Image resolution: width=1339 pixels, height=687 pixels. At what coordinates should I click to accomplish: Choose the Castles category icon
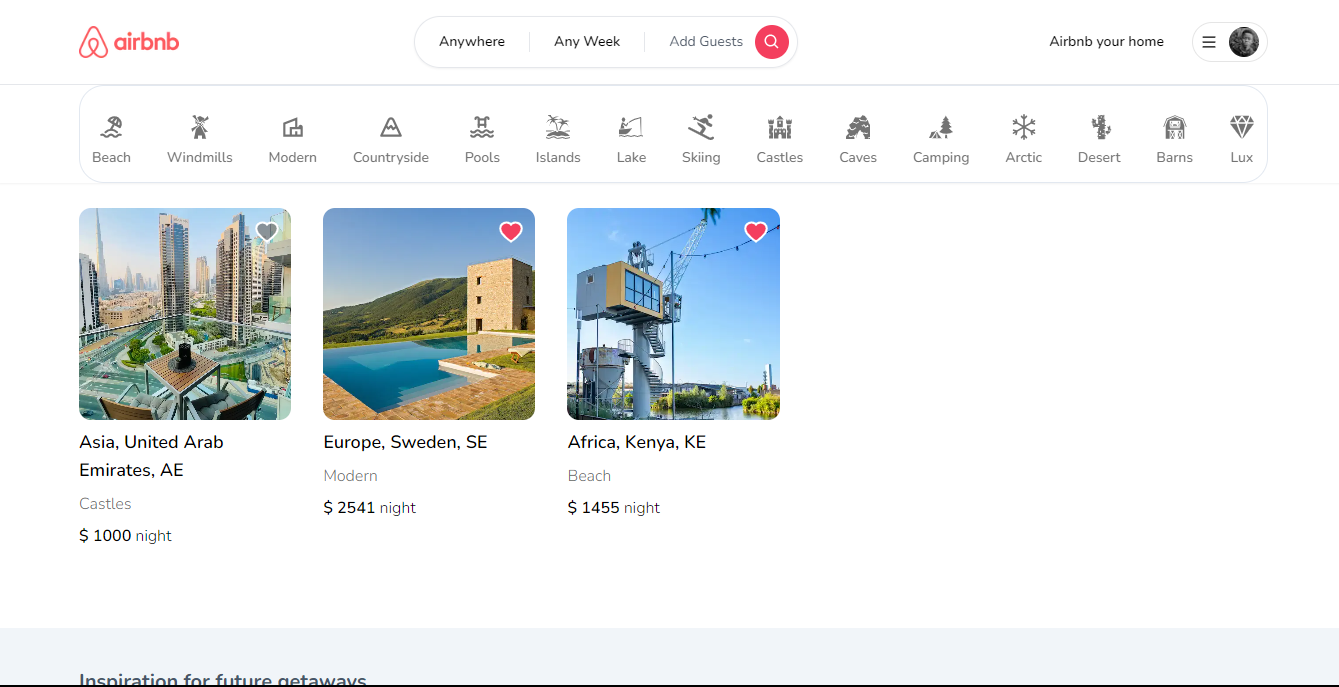(779, 127)
